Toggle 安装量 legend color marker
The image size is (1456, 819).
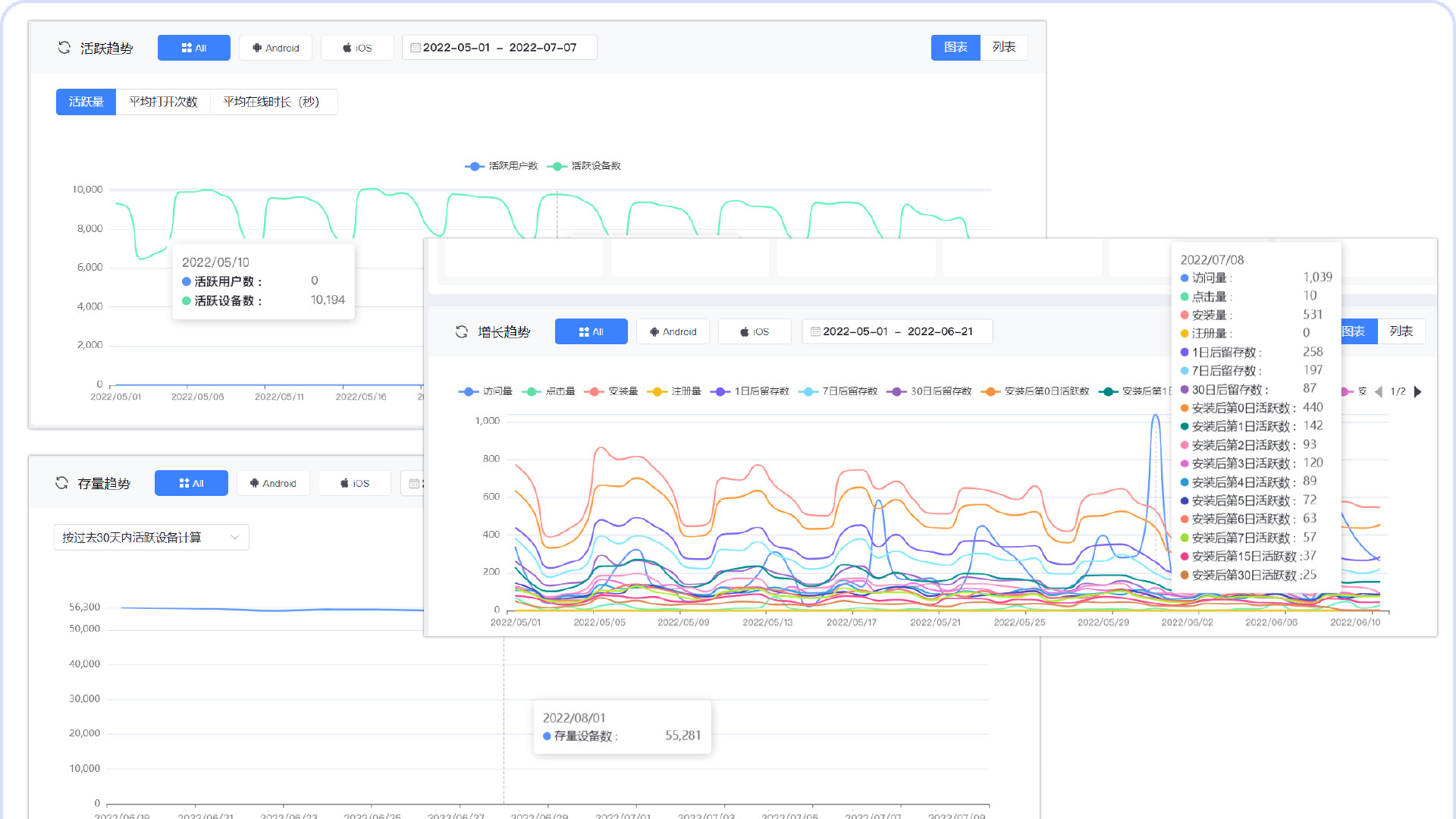click(595, 392)
